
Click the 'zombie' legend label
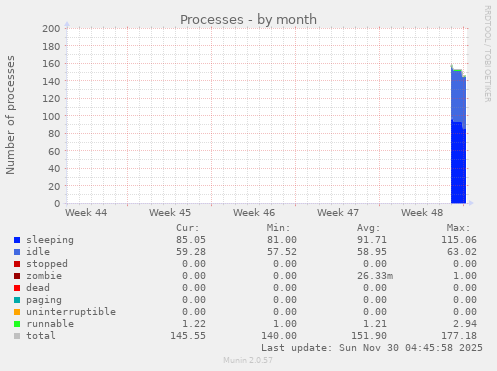(x=44, y=276)
